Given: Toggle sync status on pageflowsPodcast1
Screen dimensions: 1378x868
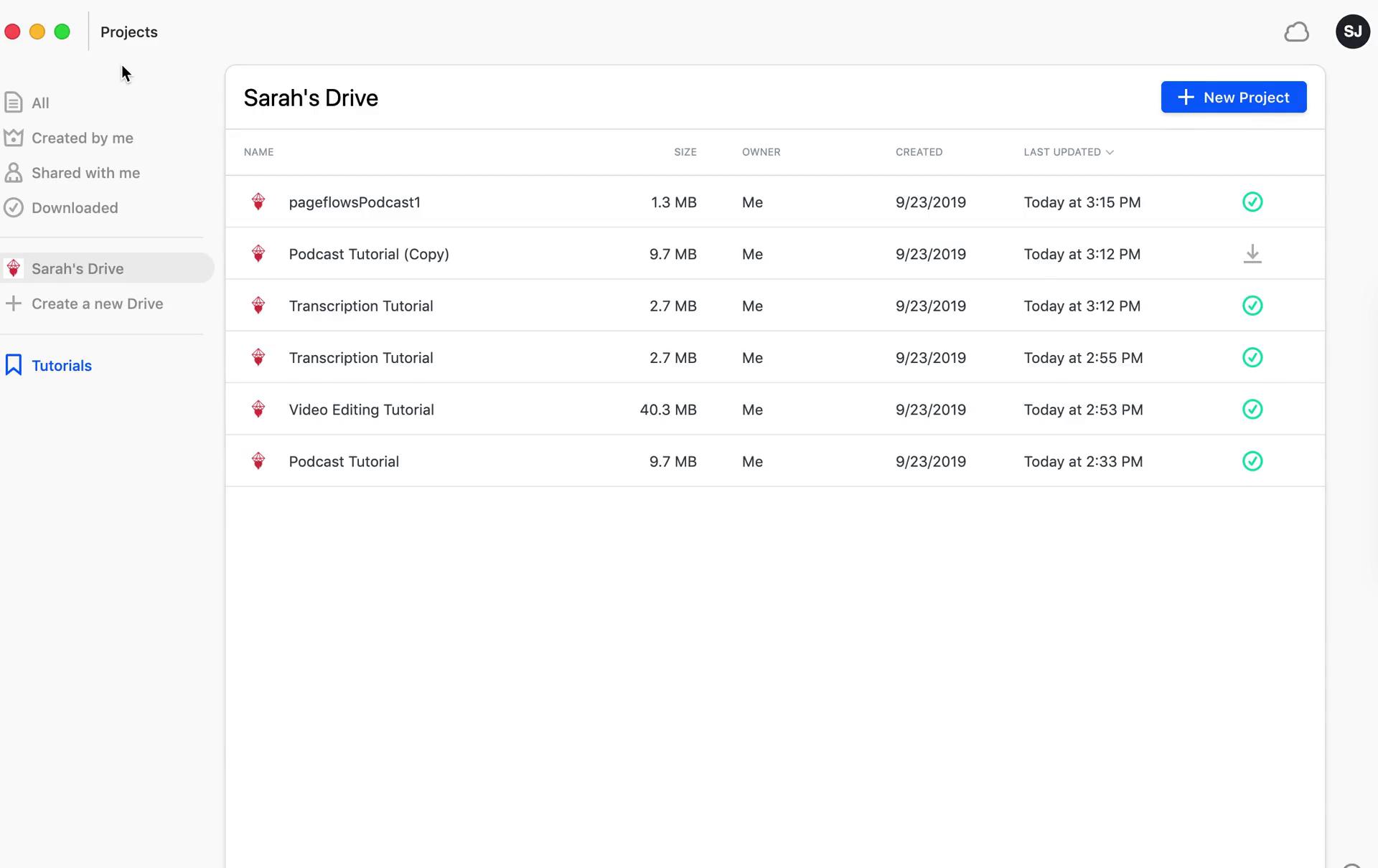Looking at the screenshot, I should point(1253,202).
